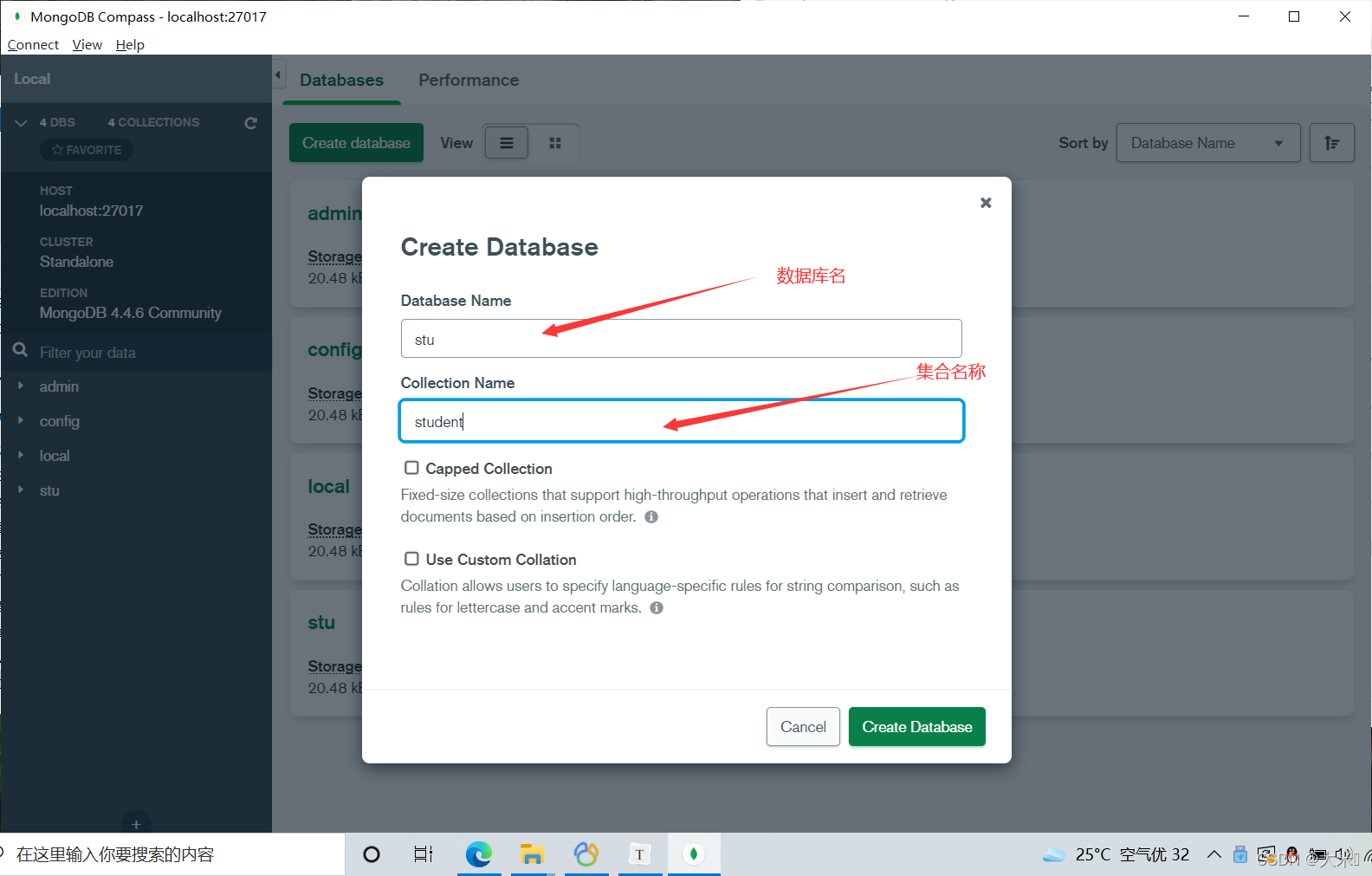The image size is (1372, 876).
Task: Expand the admin database in sidebar
Action: (21, 386)
